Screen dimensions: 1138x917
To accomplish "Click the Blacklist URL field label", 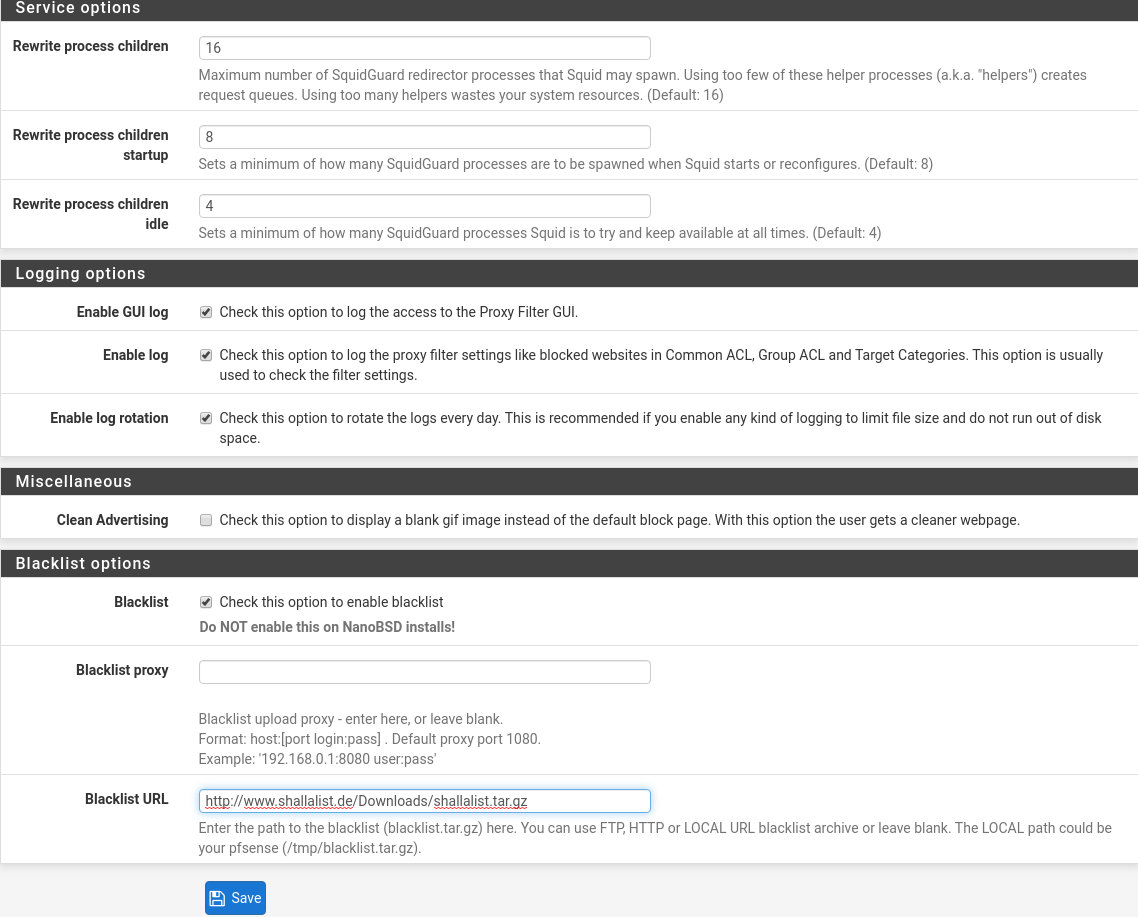I will coord(127,798).
